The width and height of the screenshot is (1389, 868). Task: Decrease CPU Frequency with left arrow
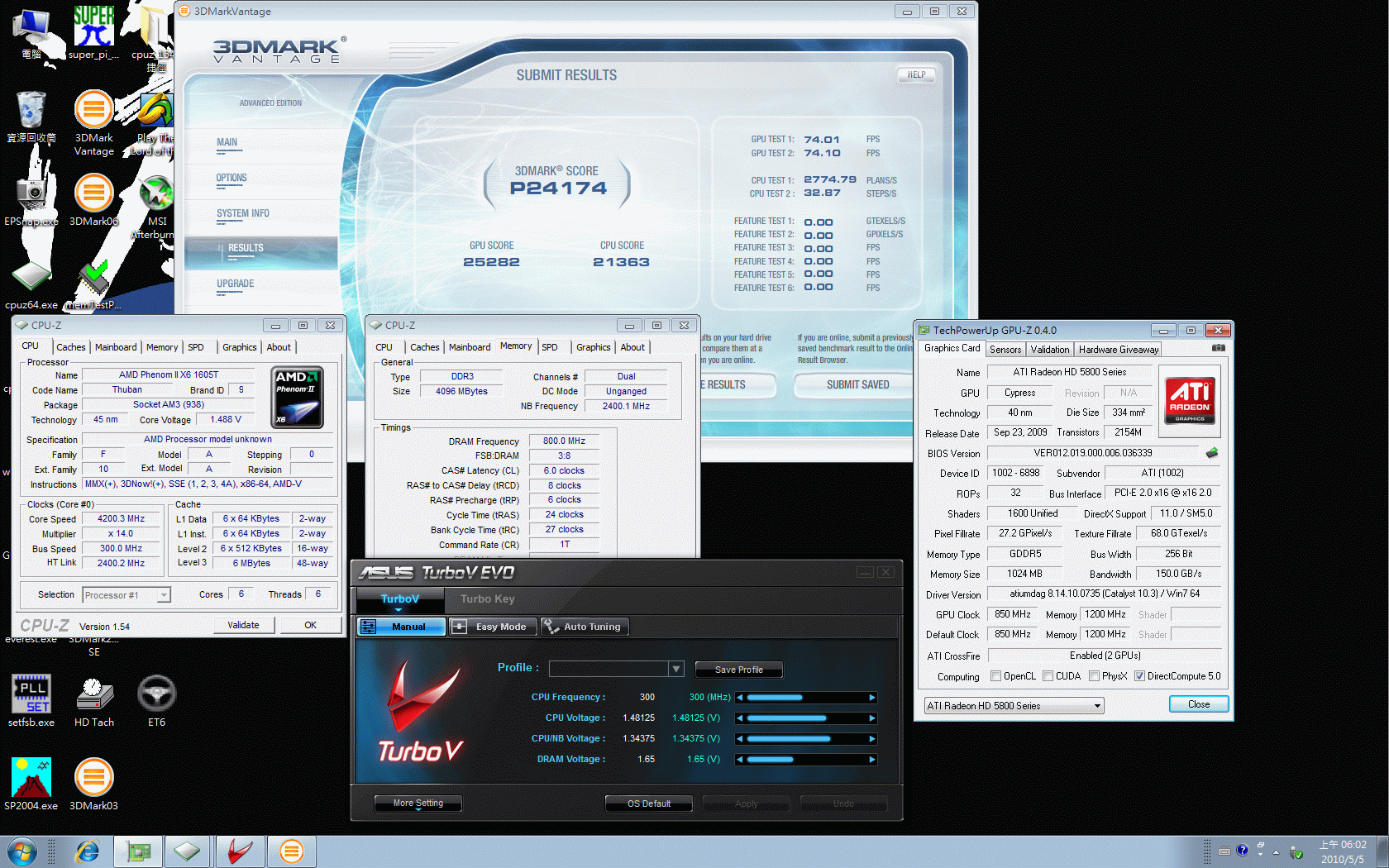click(739, 698)
